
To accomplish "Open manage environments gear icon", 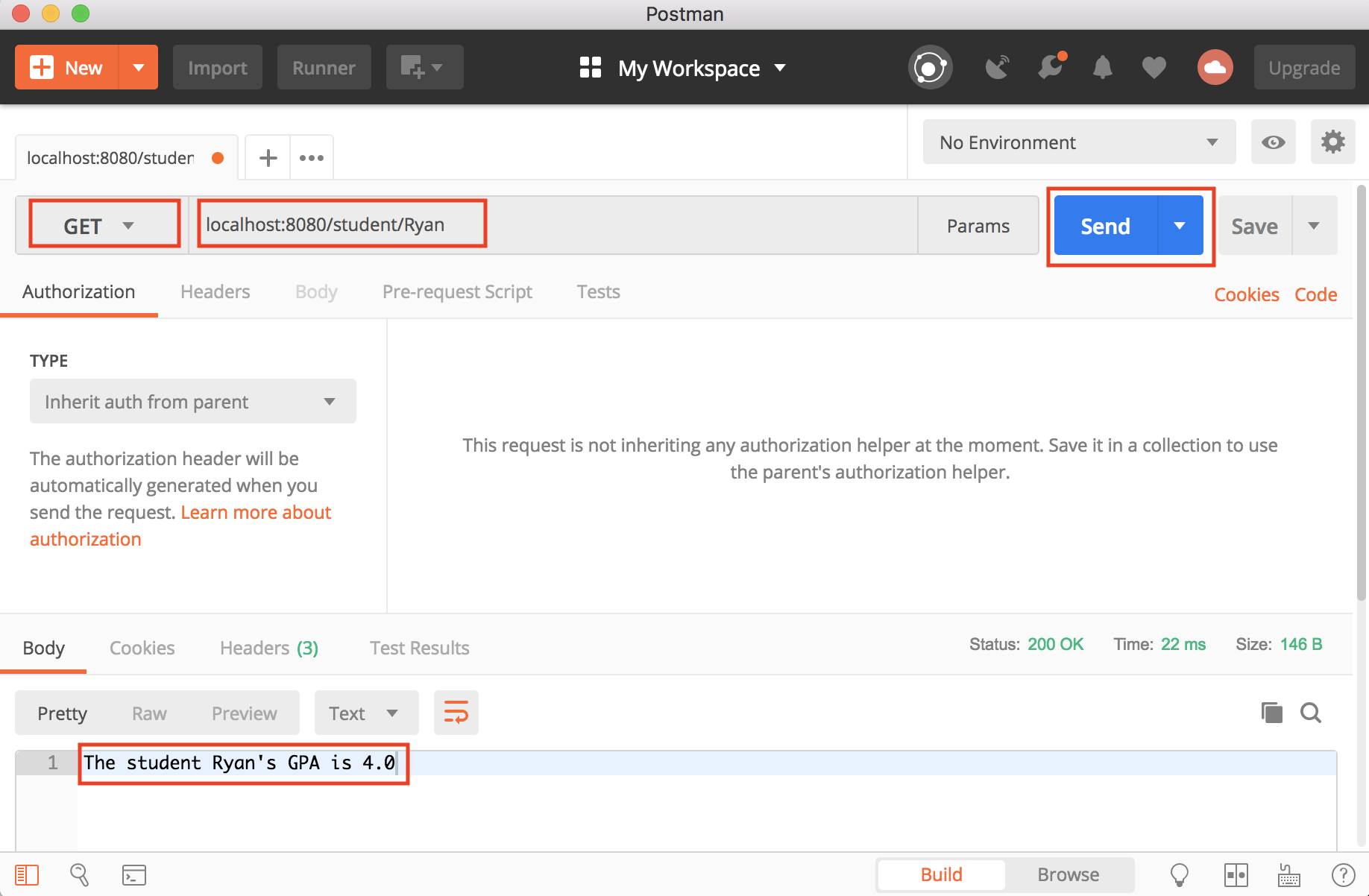I will pos(1332,142).
